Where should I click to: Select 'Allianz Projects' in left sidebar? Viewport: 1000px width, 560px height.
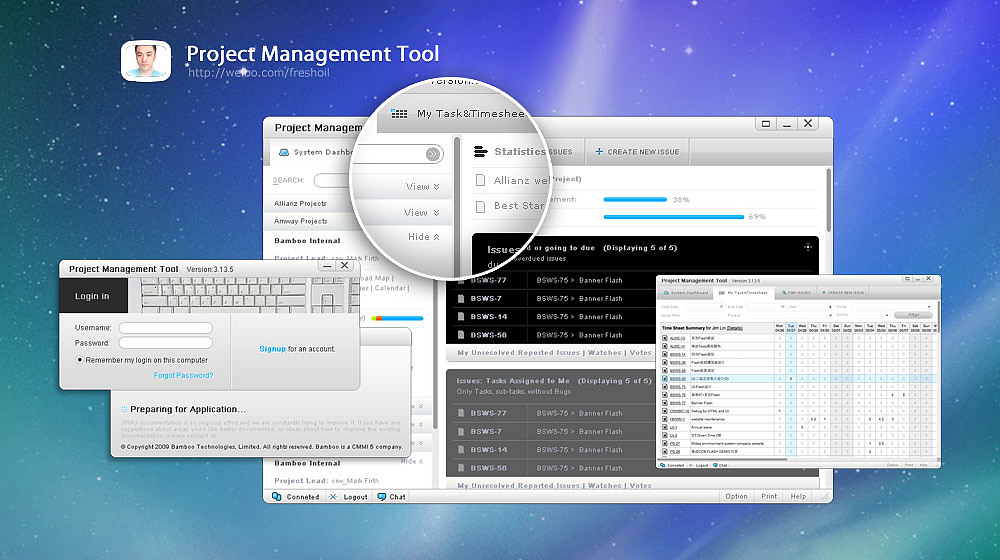coord(300,203)
